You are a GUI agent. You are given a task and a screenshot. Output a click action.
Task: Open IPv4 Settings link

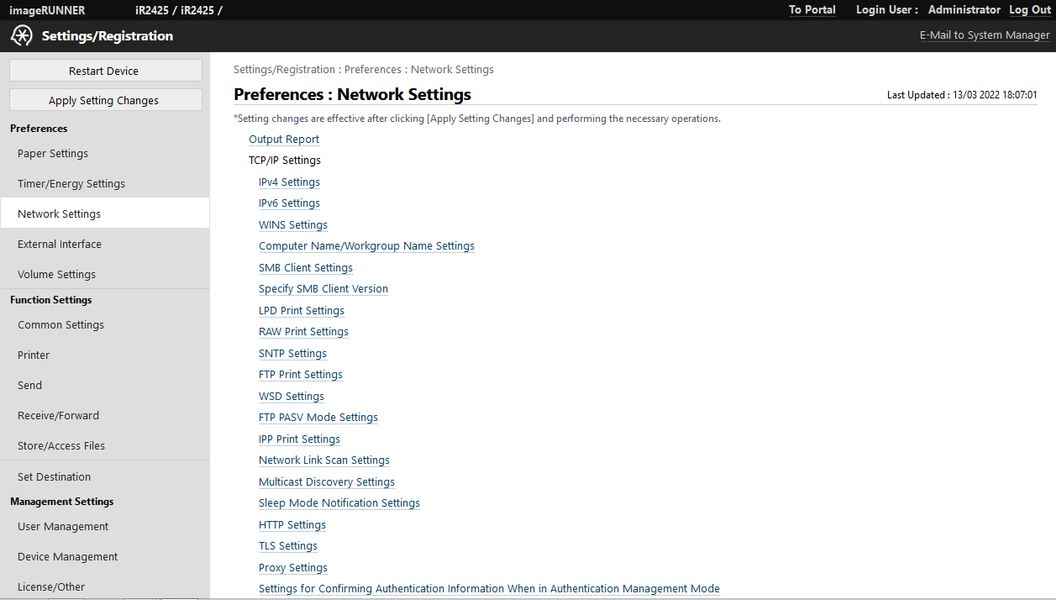coord(289,182)
